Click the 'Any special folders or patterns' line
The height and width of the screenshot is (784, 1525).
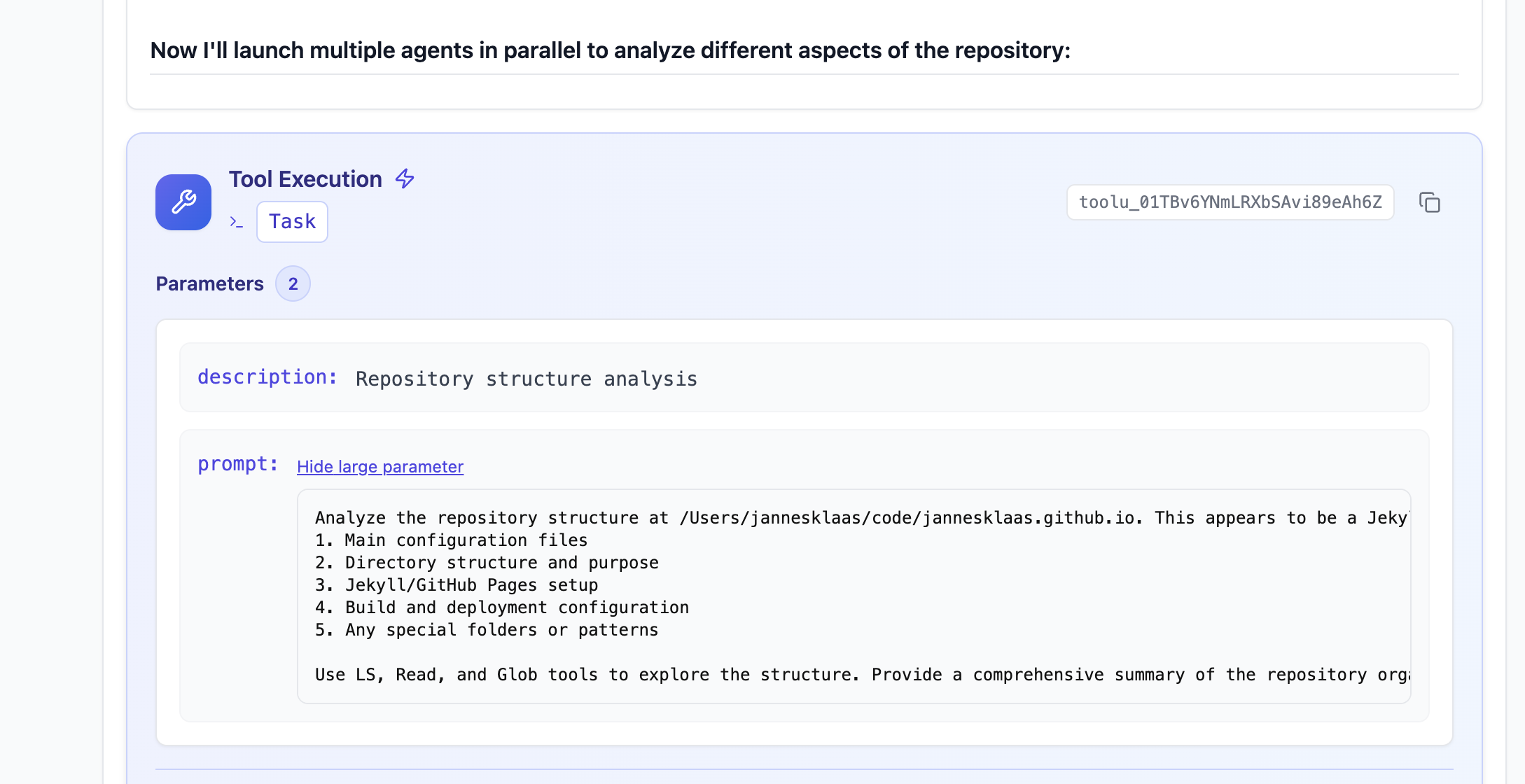point(487,630)
